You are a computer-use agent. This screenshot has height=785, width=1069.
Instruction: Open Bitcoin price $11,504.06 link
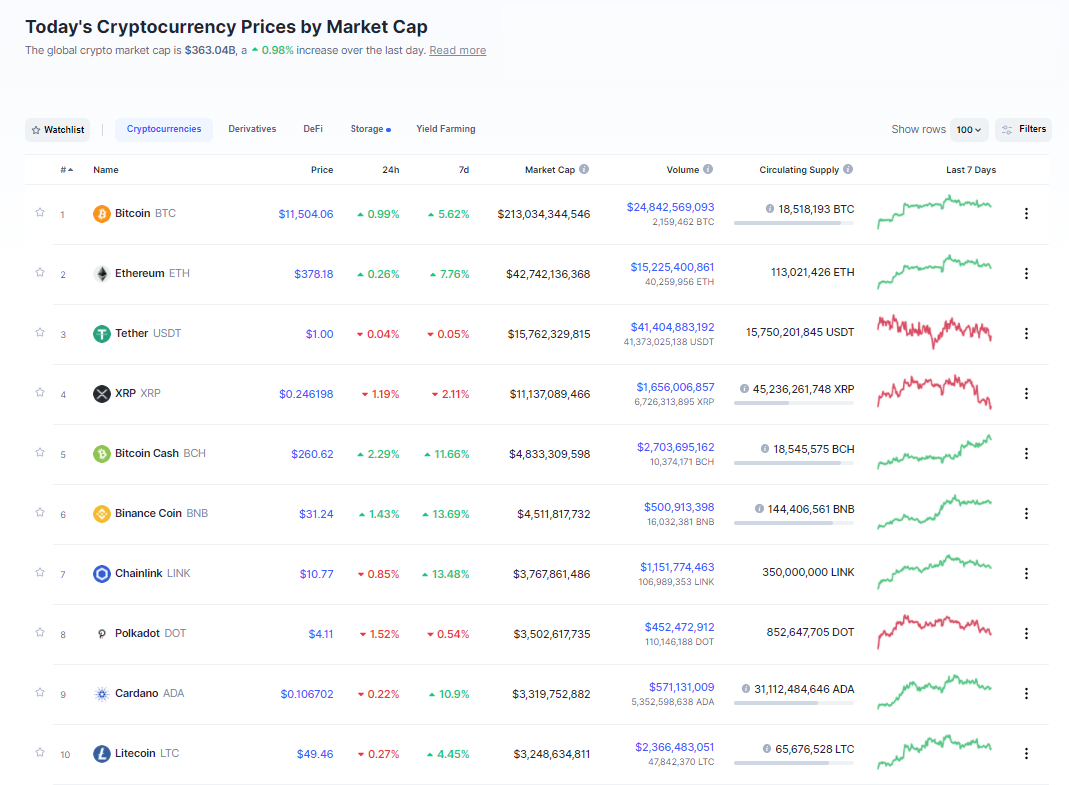[x=305, y=214]
